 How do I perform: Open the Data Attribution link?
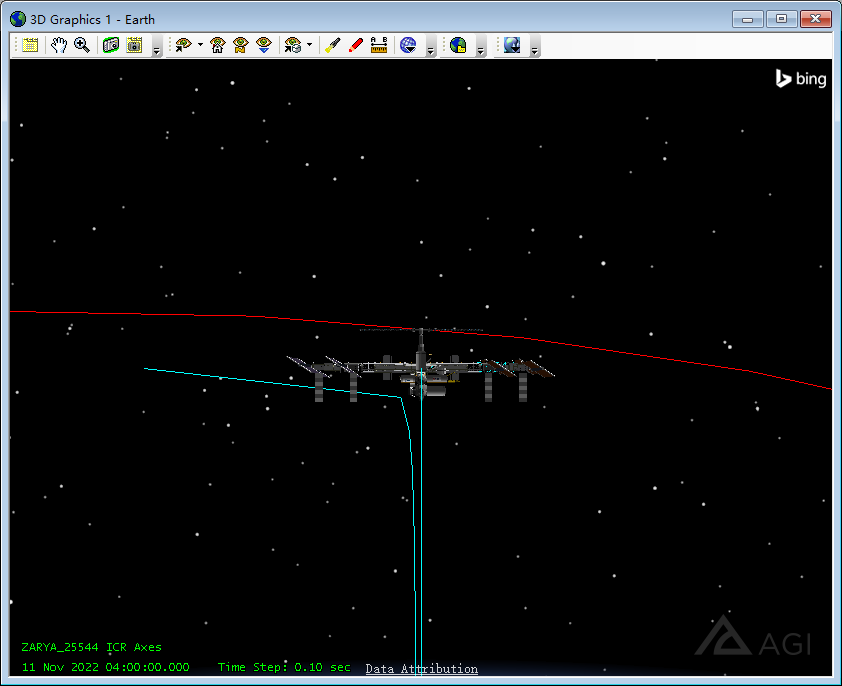click(x=421, y=669)
